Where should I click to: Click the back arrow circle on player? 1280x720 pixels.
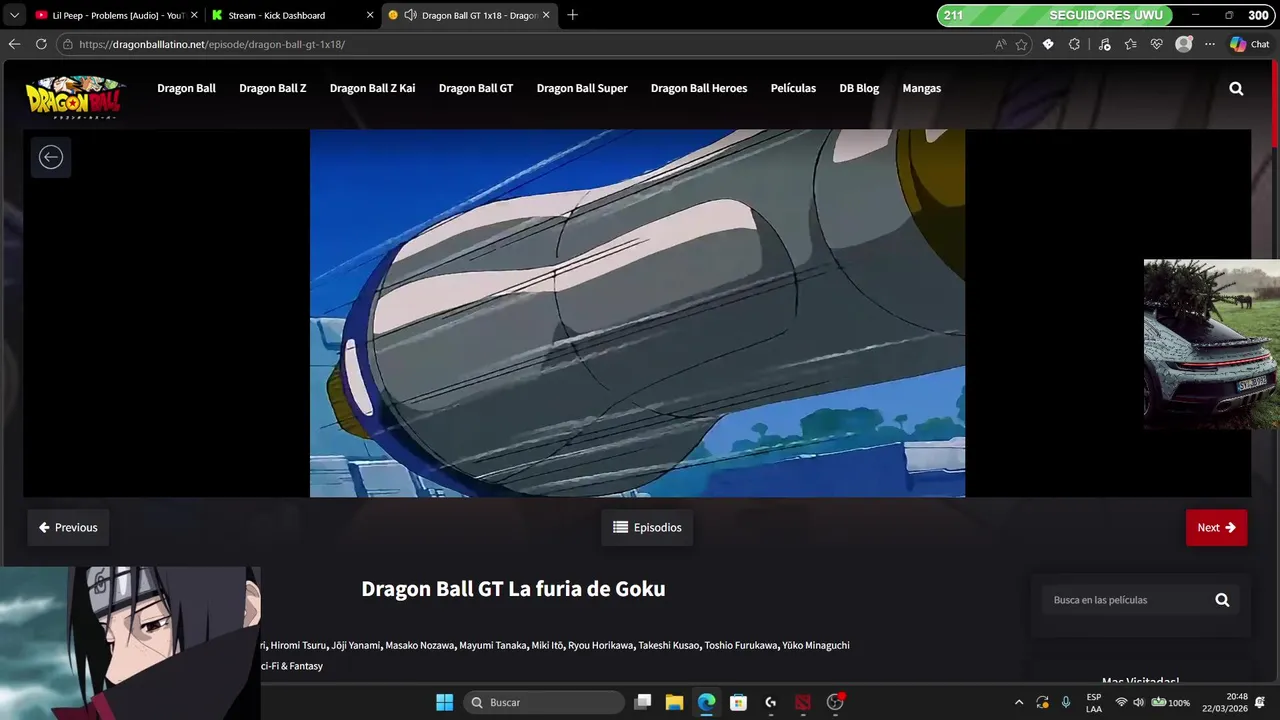pyautogui.click(x=51, y=157)
